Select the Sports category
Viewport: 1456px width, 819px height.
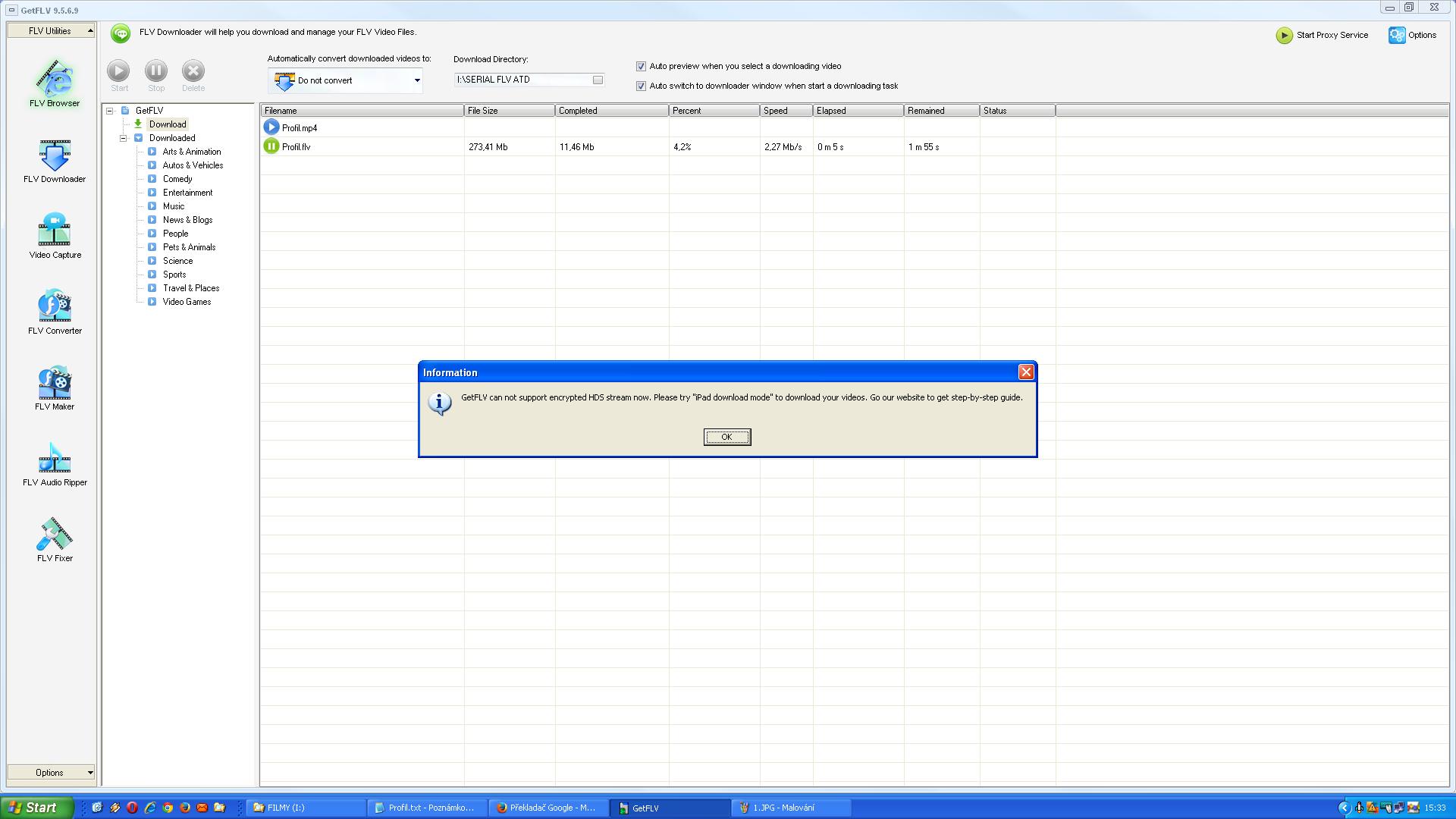point(174,275)
